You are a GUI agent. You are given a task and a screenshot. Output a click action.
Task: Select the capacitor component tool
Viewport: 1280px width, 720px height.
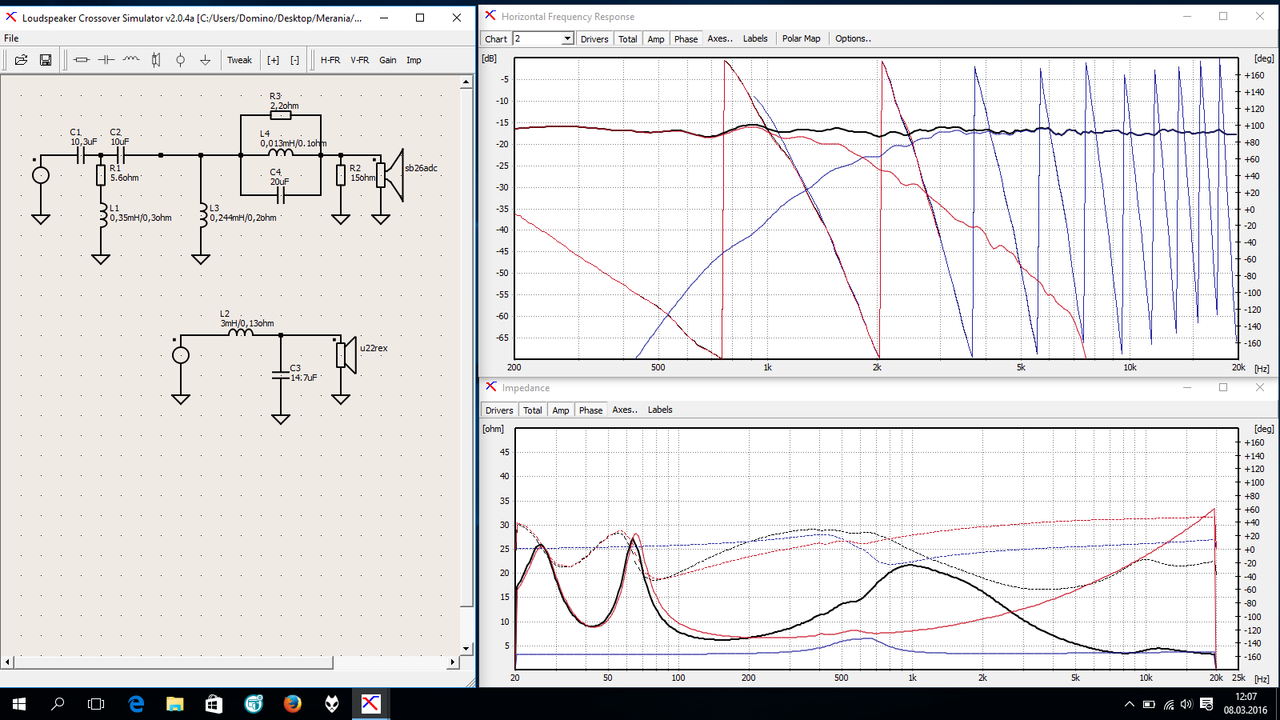[106, 60]
